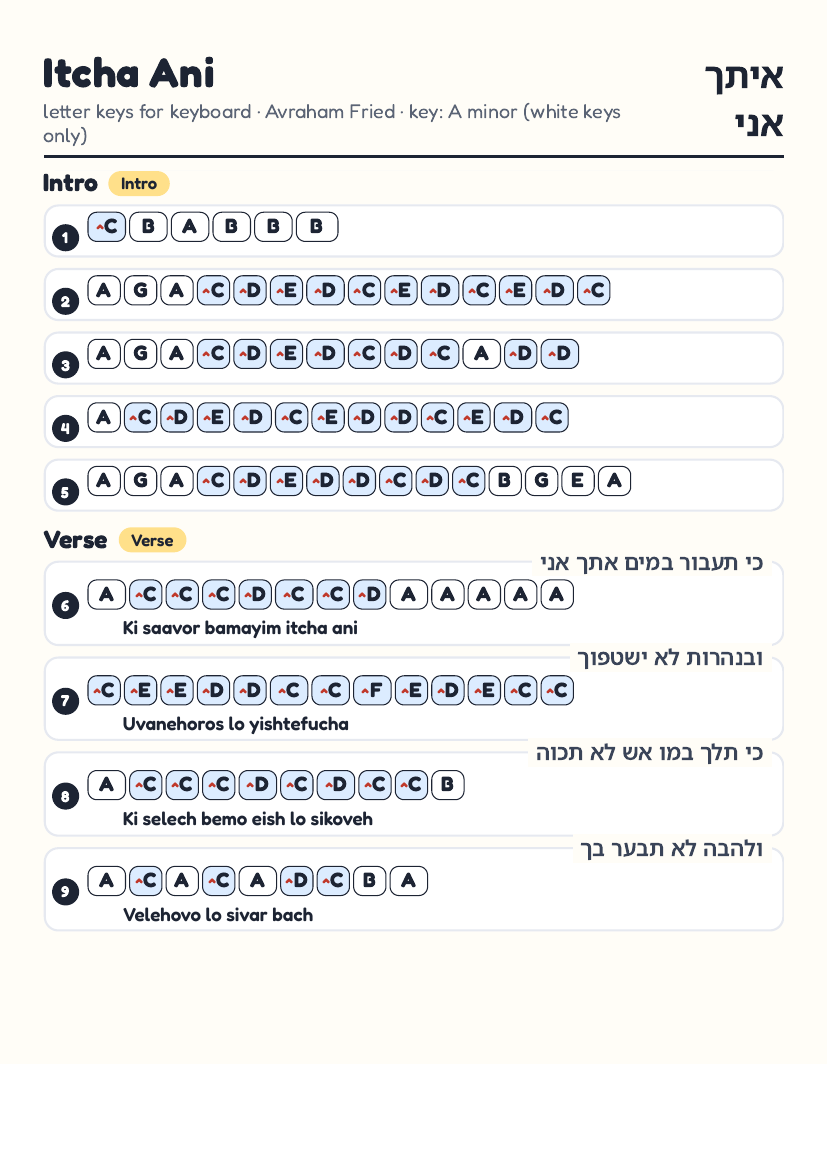
Task: Click lyric 'Velehovo lo sivar bach'
Action: 218,915
